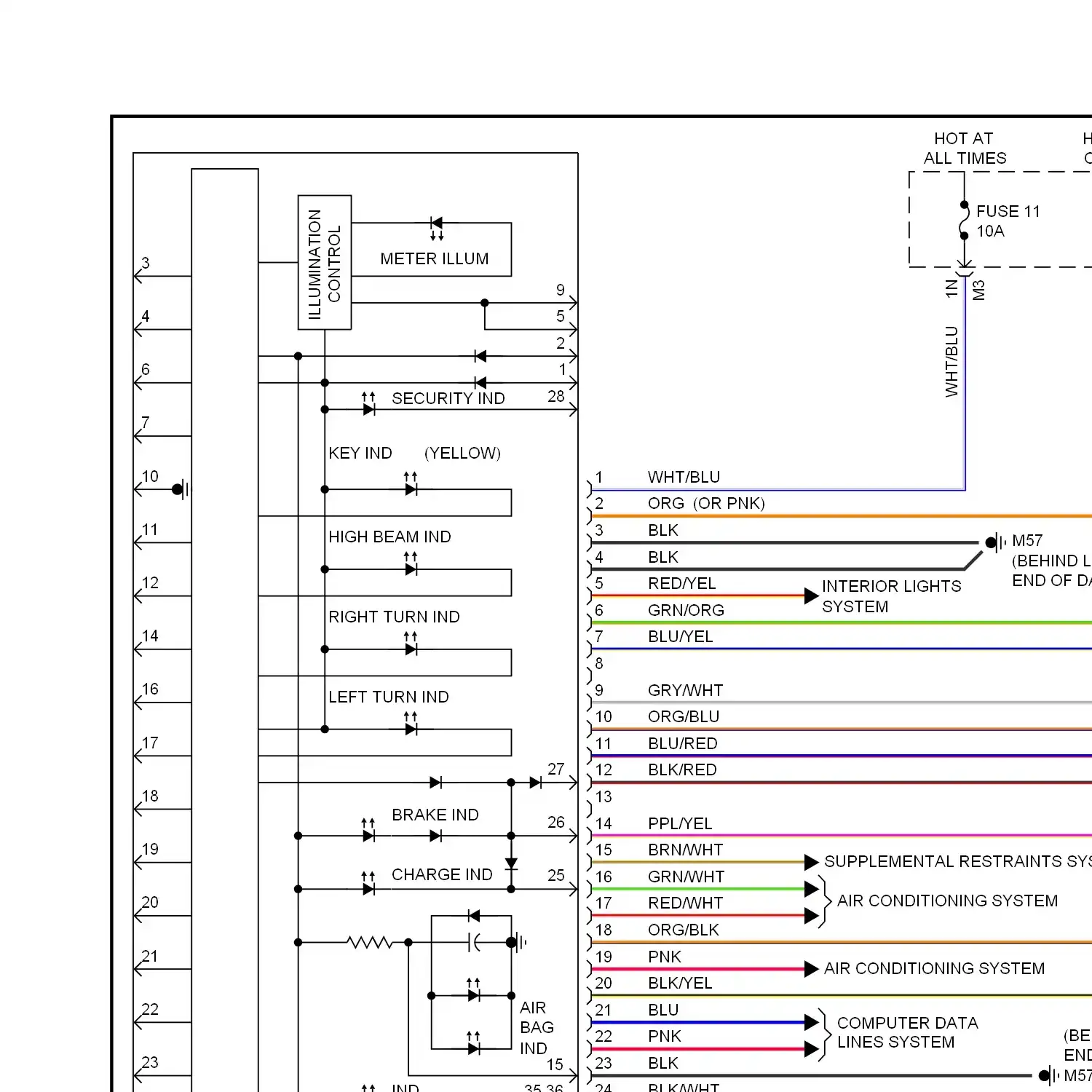
Task: Select the INTERIOR LIGHTS SYSTEM label
Action: (892, 596)
